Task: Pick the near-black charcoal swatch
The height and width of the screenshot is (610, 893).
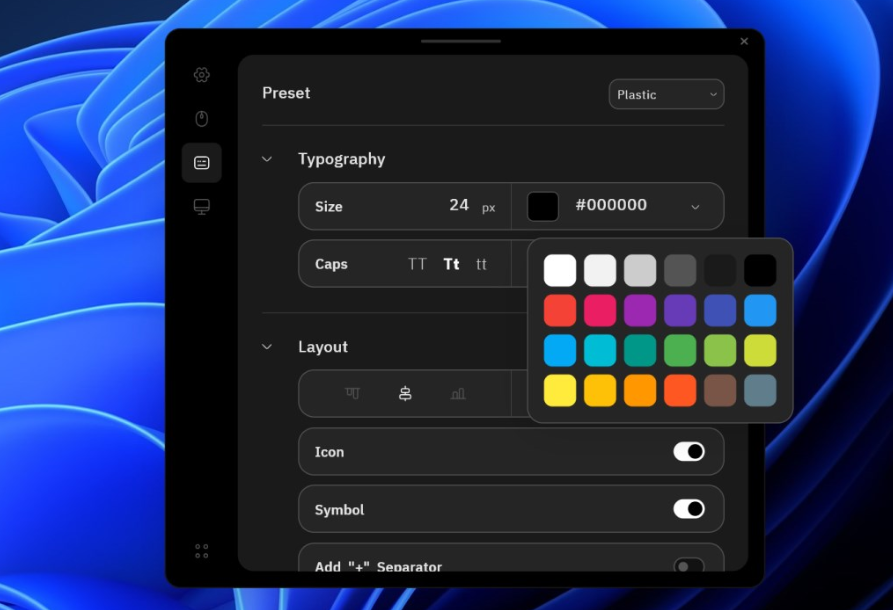Action: 720,271
